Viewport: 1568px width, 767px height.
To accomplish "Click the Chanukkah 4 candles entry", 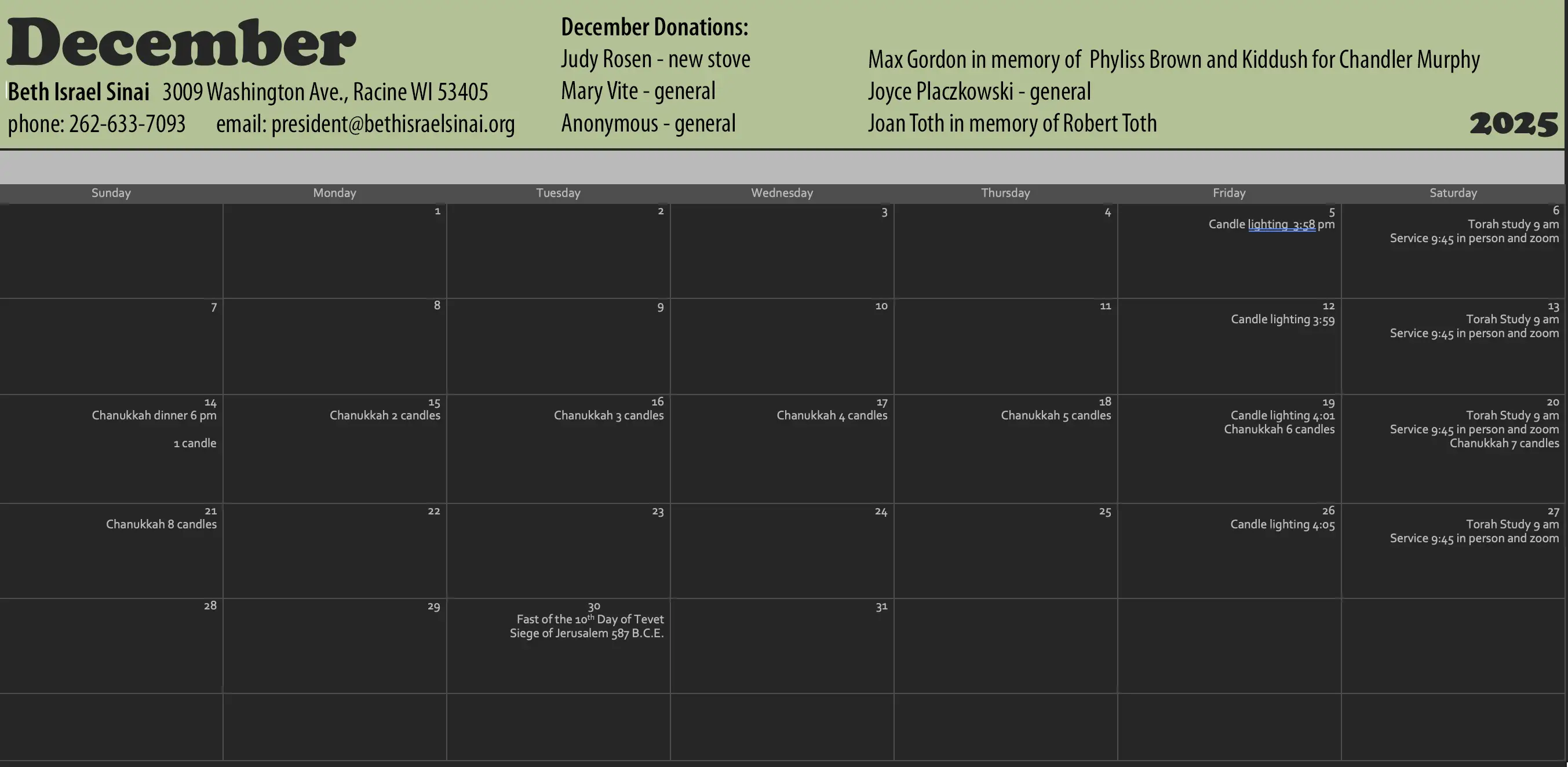I will [x=832, y=416].
